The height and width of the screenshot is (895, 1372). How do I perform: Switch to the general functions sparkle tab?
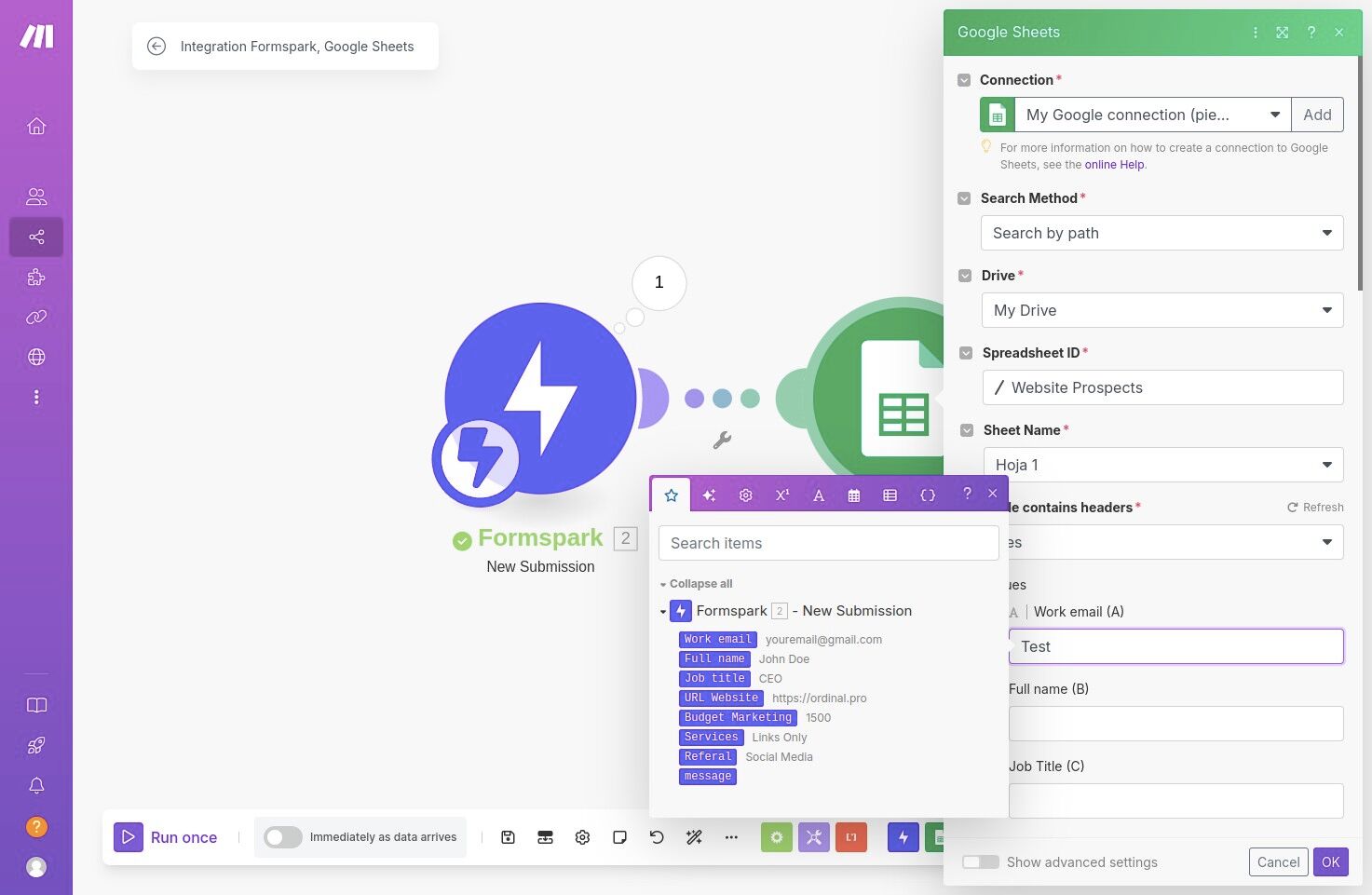pyautogui.click(x=709, y=495)
